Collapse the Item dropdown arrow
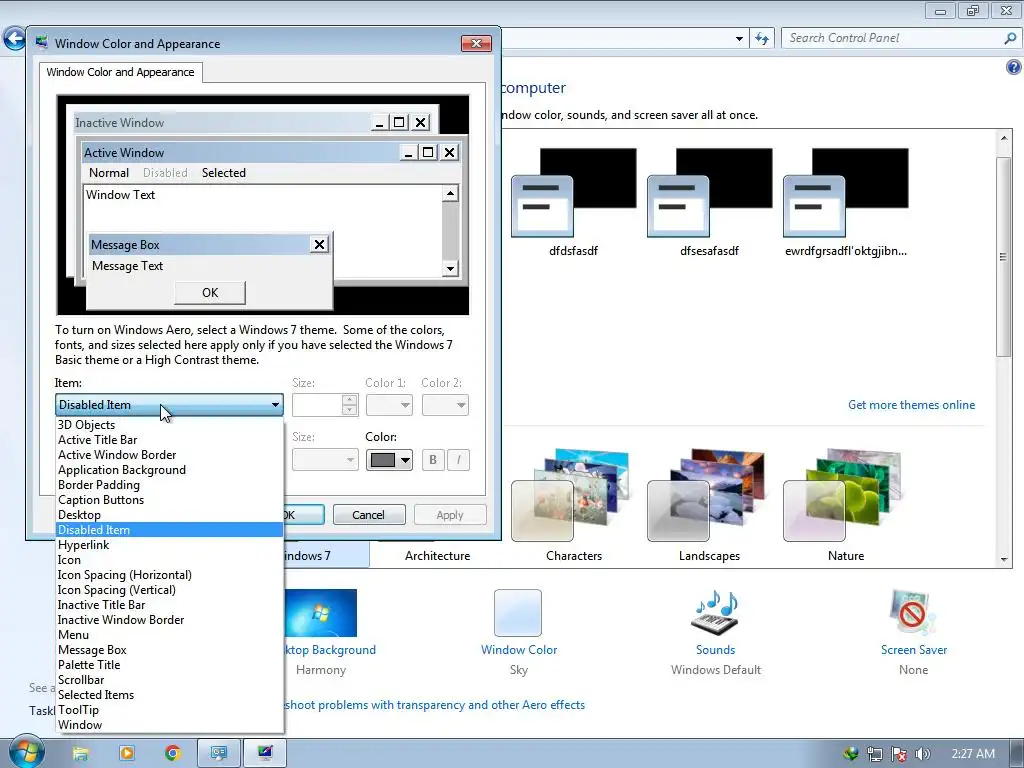The image size is (1024, 768). click(x=276, y=405)
